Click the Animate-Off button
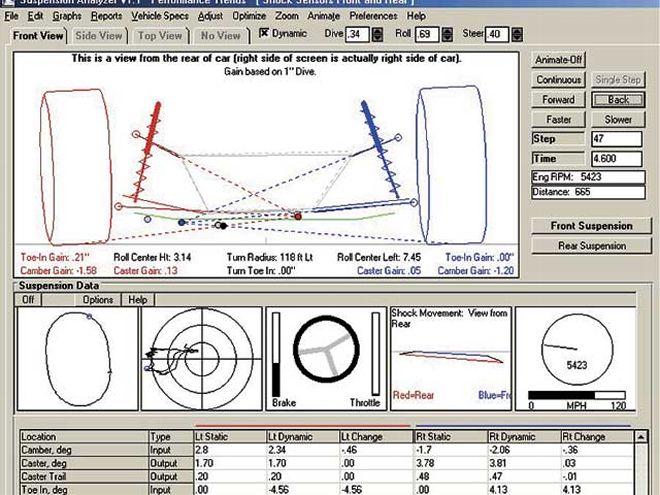660x495 pixels. click(558, 60)
